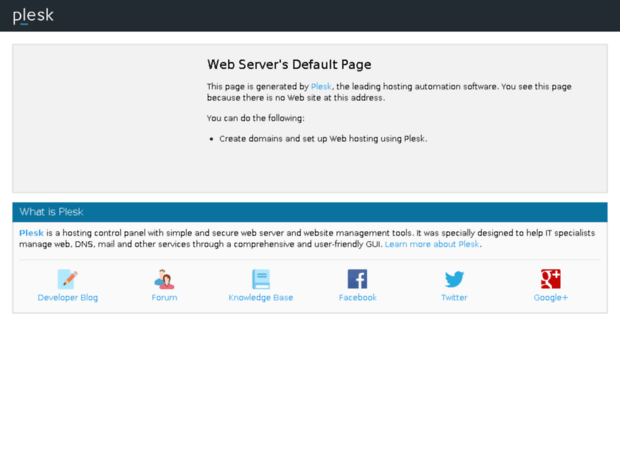Click the Twitter bird icon

pos(454,279)
